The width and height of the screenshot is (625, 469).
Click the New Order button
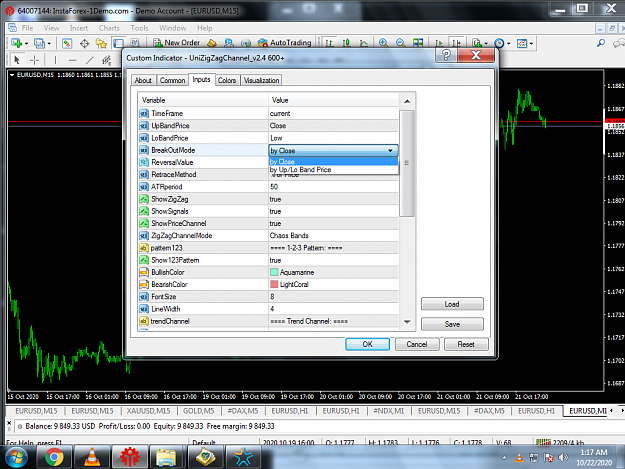coord(176,43)
